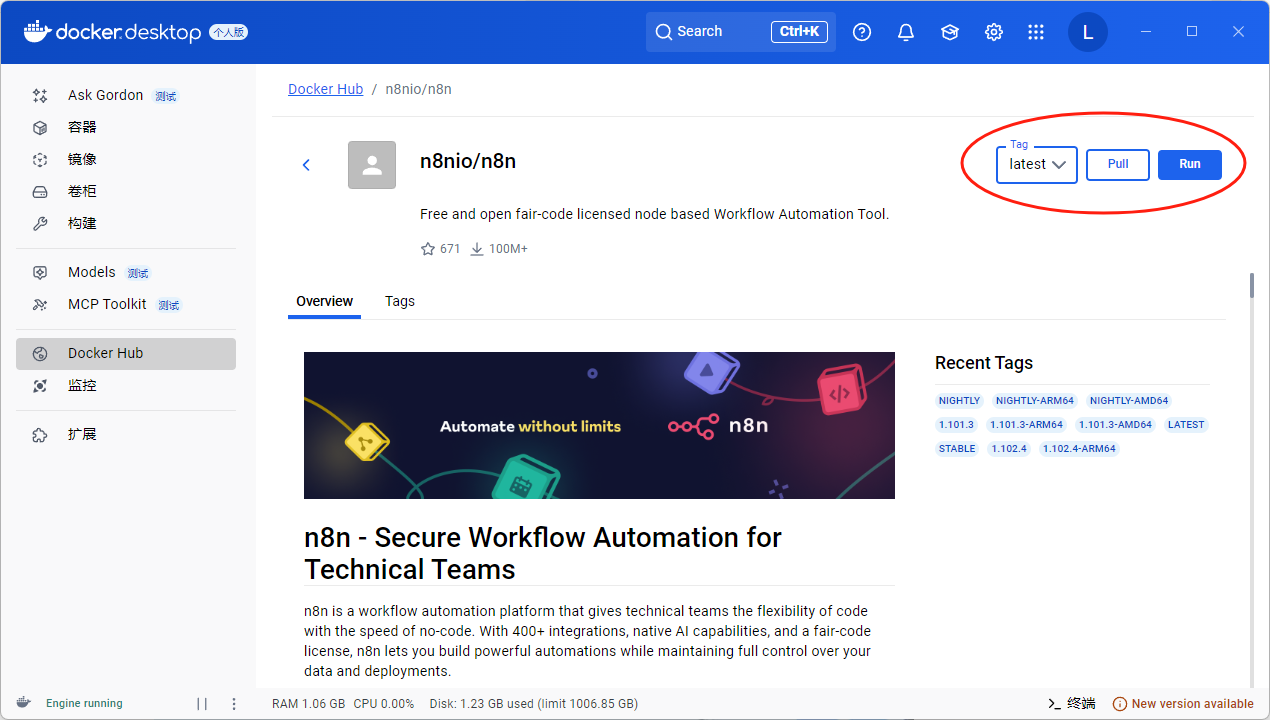Open engine options three-dot menu

point(234,704)
